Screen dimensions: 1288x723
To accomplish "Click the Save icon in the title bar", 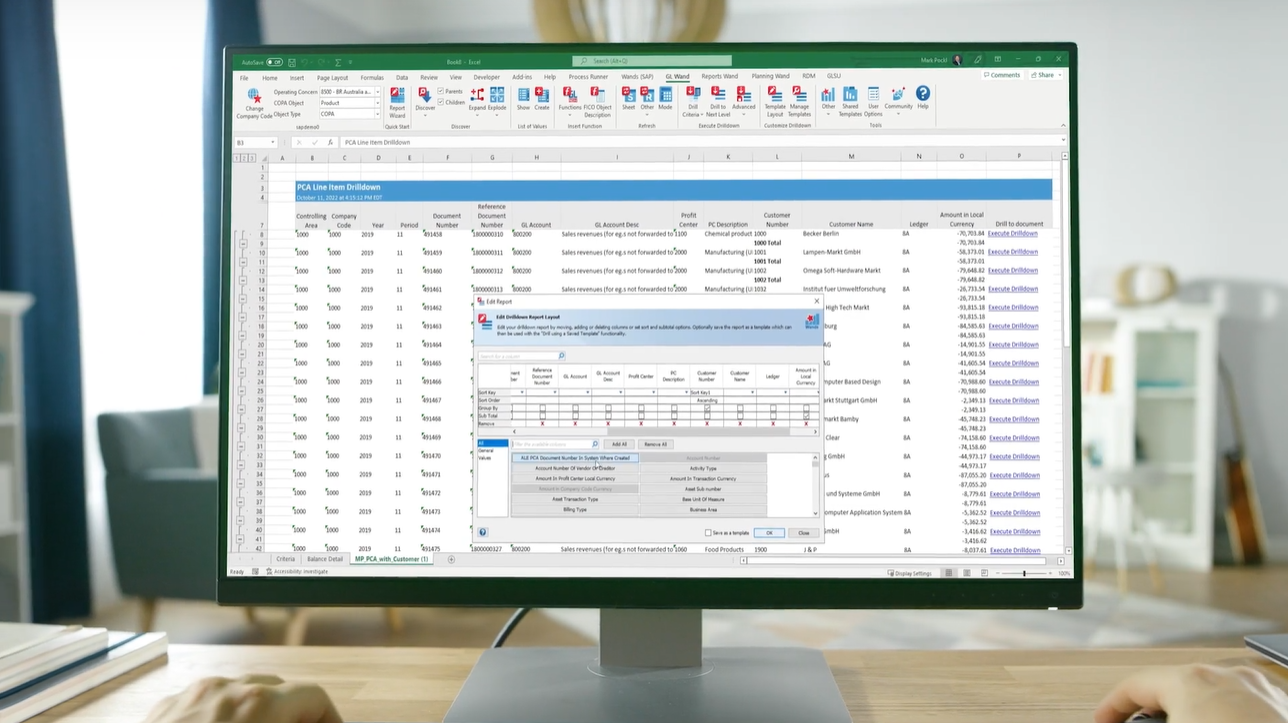I will [294, 62].
